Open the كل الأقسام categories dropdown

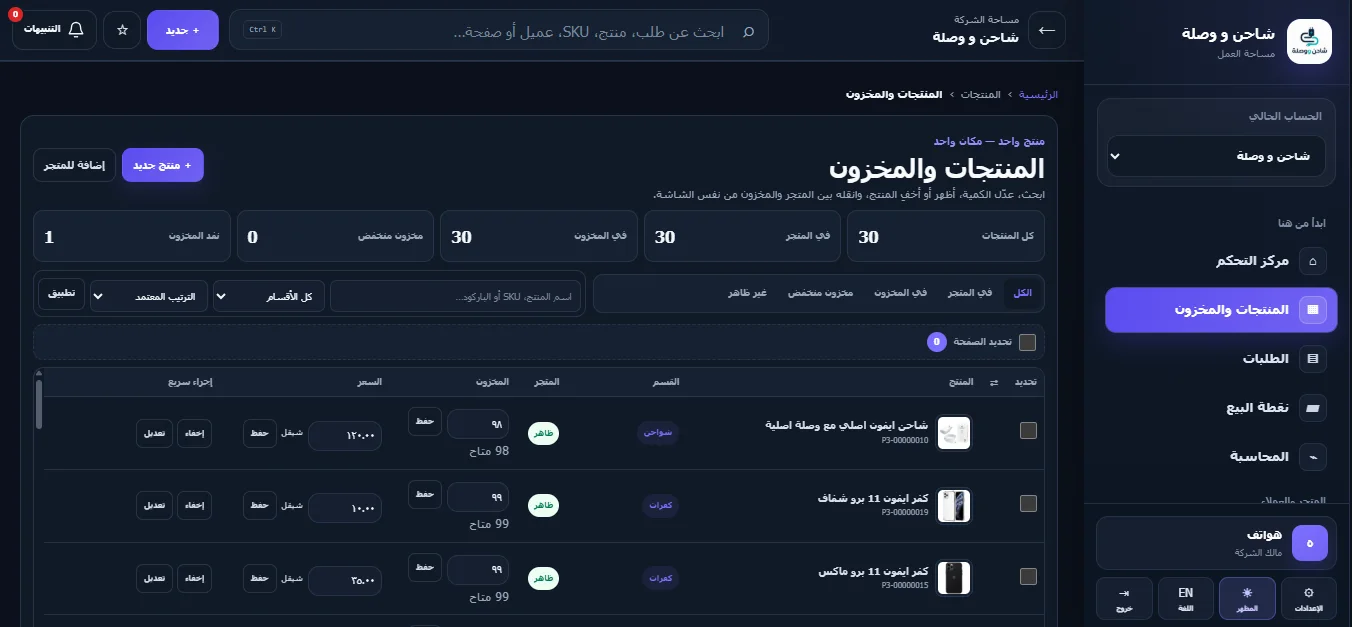point(269,297)
